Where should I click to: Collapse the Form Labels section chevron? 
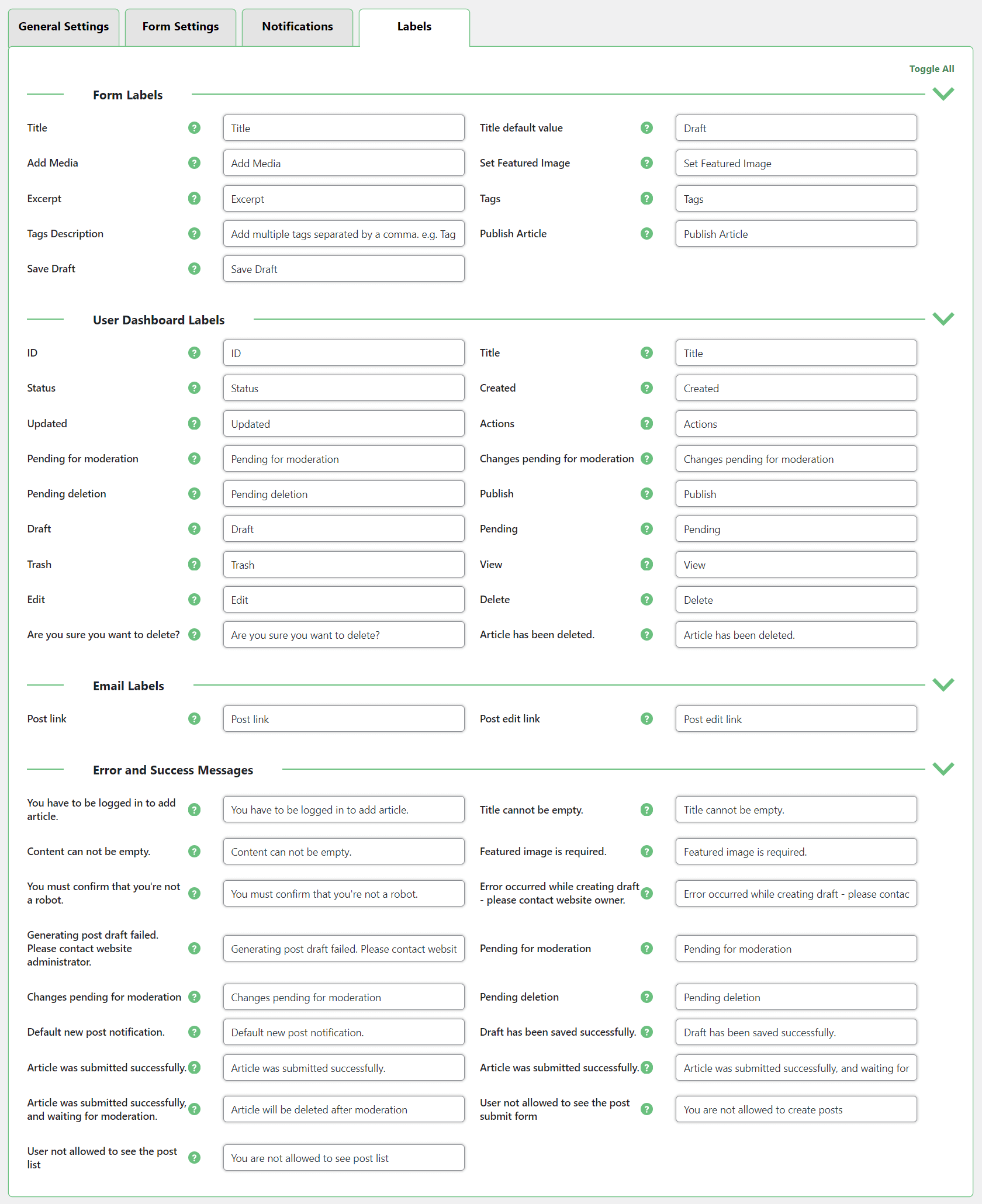click(943, 94)
